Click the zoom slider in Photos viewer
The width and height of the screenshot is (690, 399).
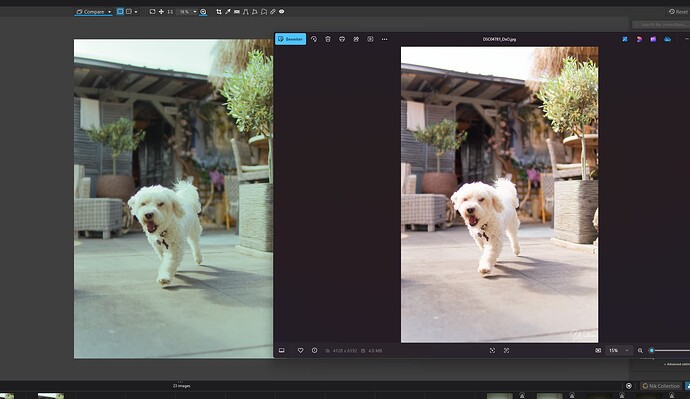(x=670, y=351)
